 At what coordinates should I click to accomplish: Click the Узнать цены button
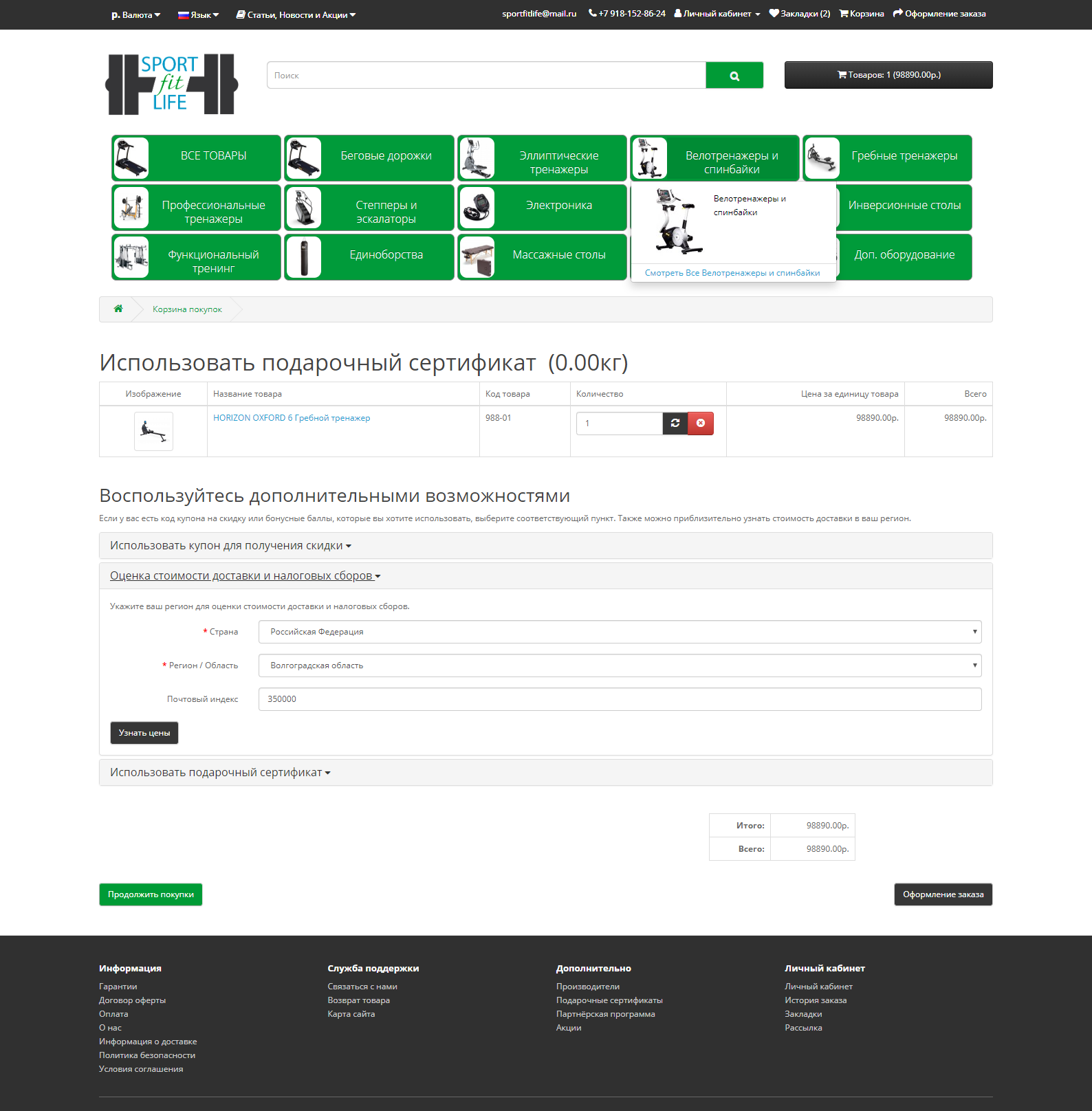144,733
